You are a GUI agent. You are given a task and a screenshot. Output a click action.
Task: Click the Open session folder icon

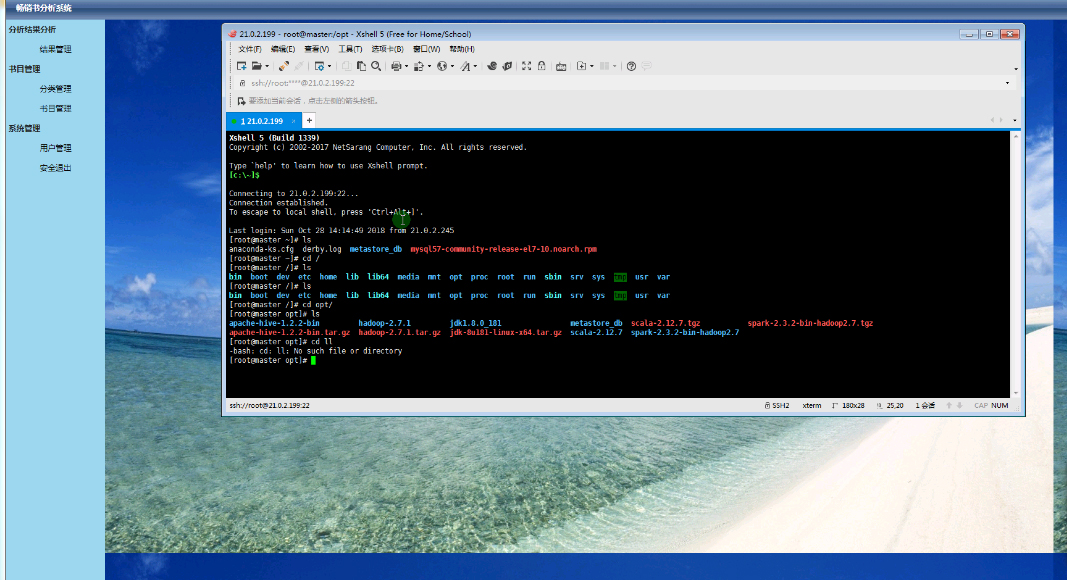(x=256, y=66)
